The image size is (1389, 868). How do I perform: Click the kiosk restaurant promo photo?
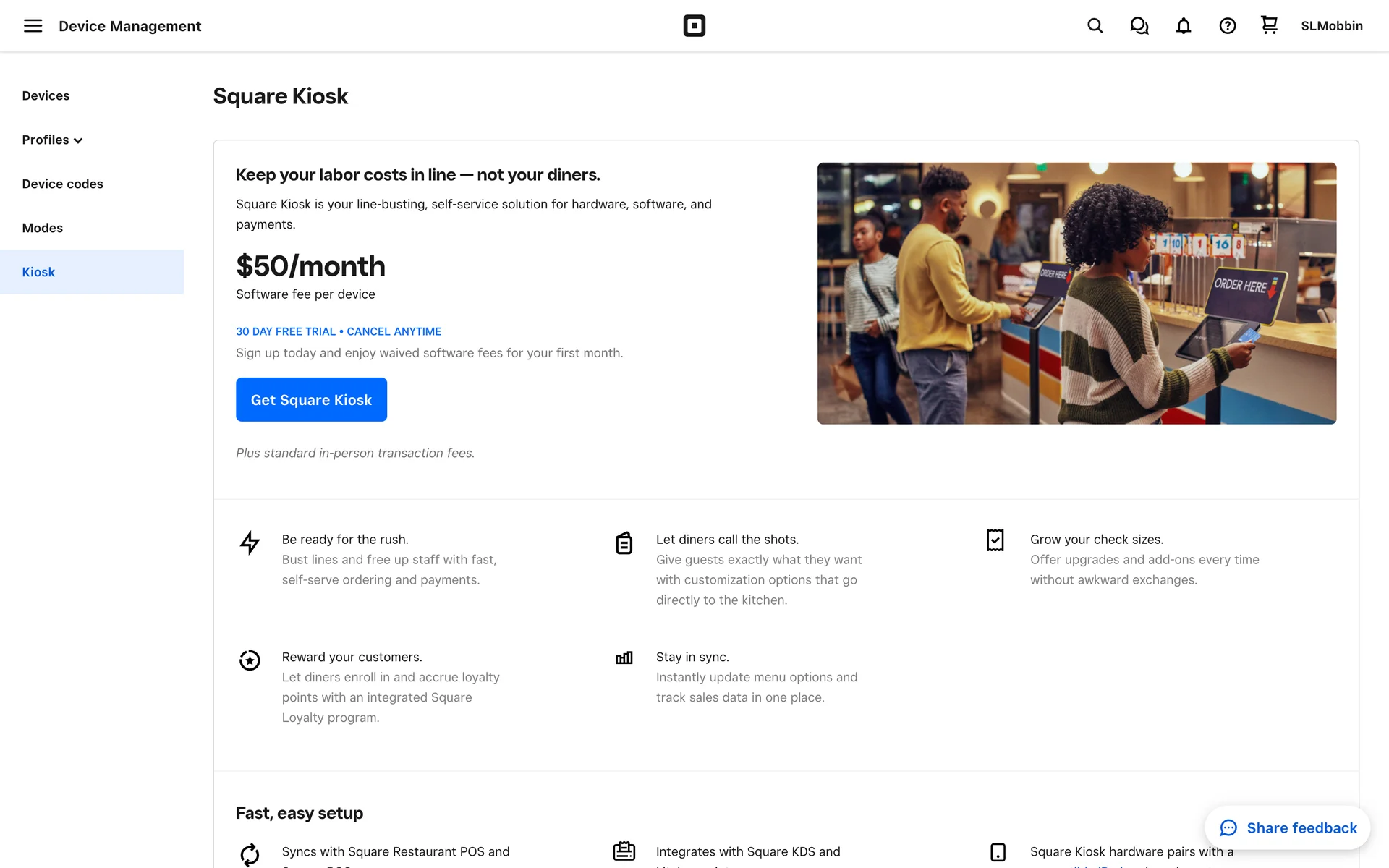1076,293
